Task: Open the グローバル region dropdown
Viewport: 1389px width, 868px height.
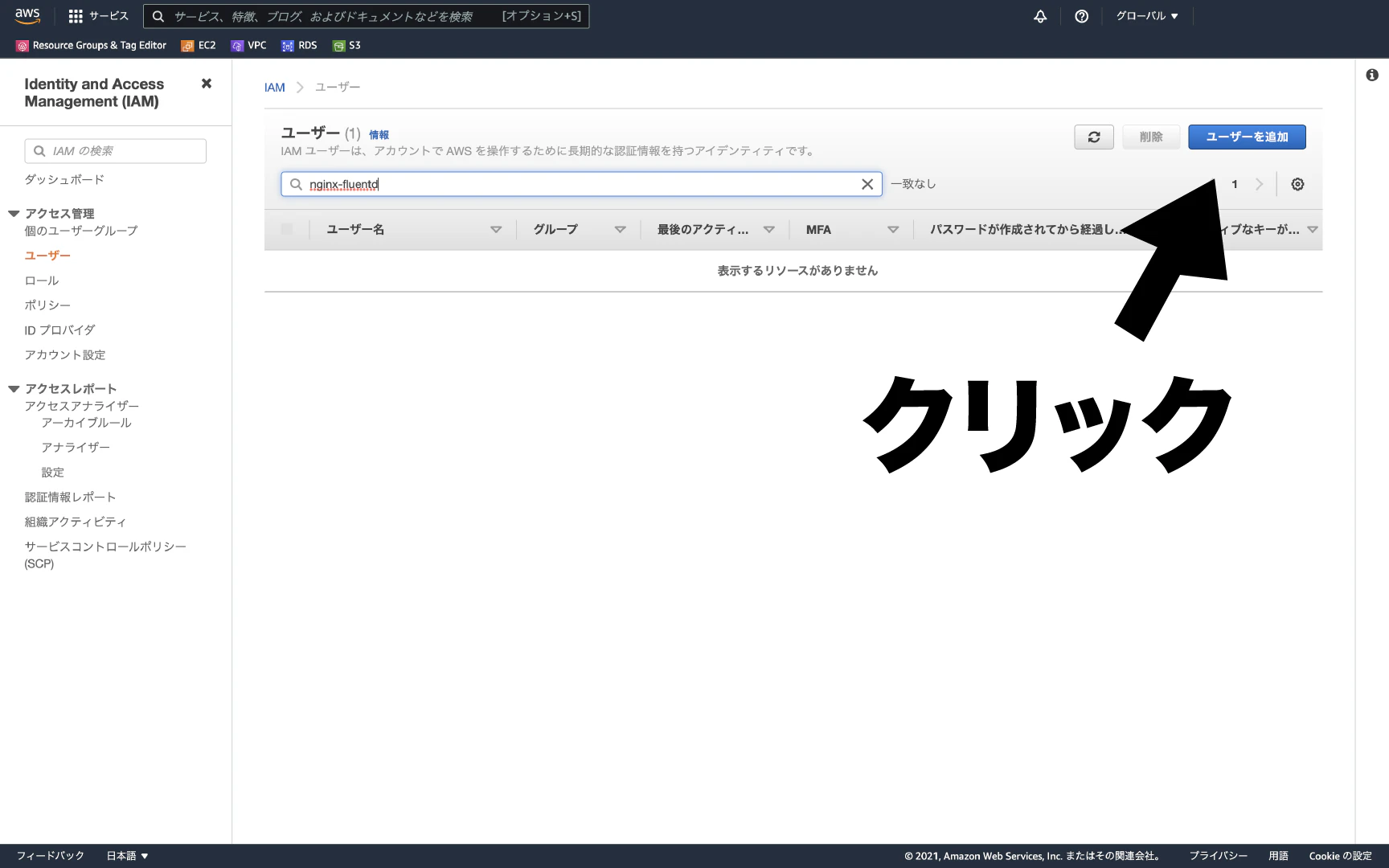Action: 1147,16
